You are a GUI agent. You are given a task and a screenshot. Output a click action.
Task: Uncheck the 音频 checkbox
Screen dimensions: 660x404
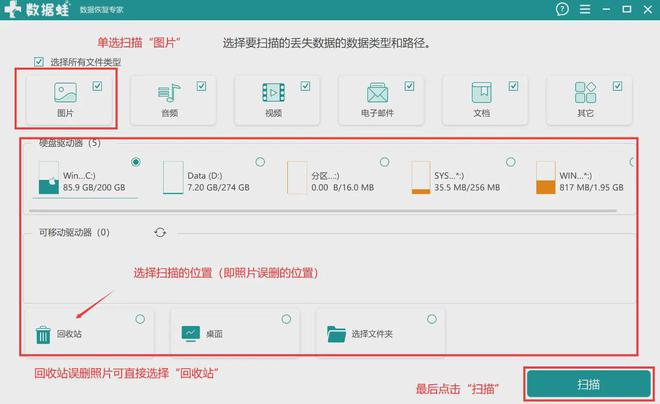pyautogui.click(x=201, y=86)
